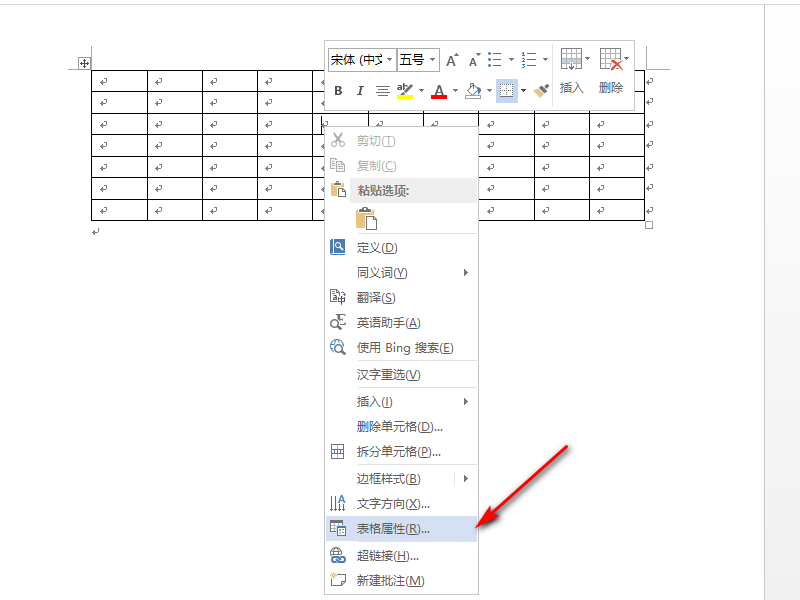Apply yellow text highlight color
Viewport: 800px width, 600px height.
405,91
